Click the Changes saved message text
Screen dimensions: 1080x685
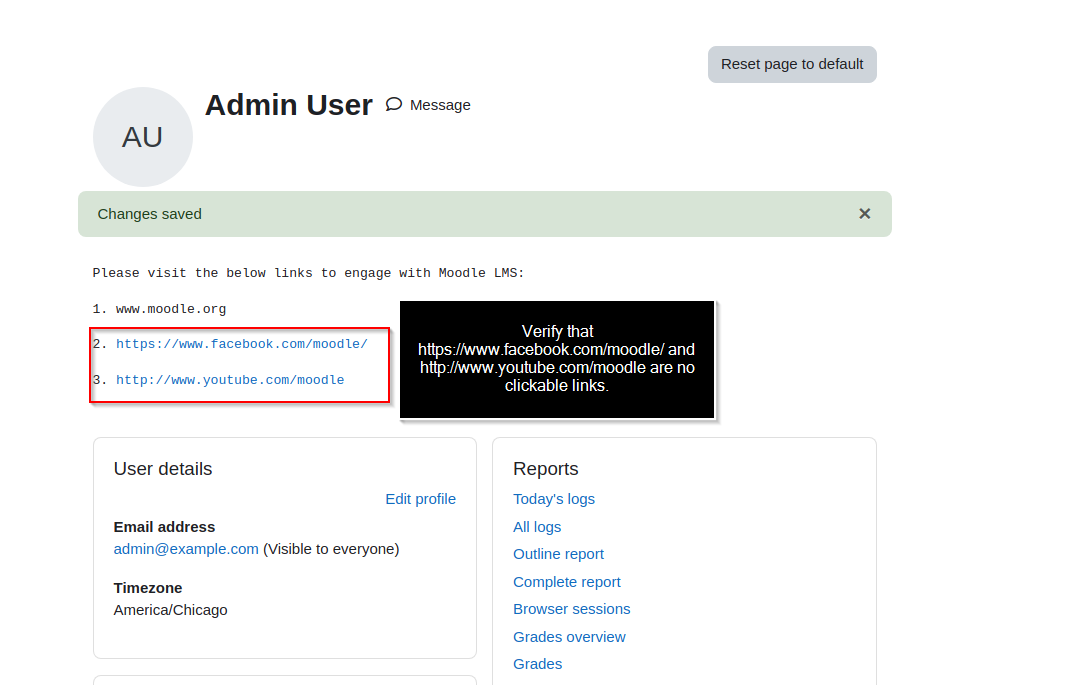[x=149, y=214]
